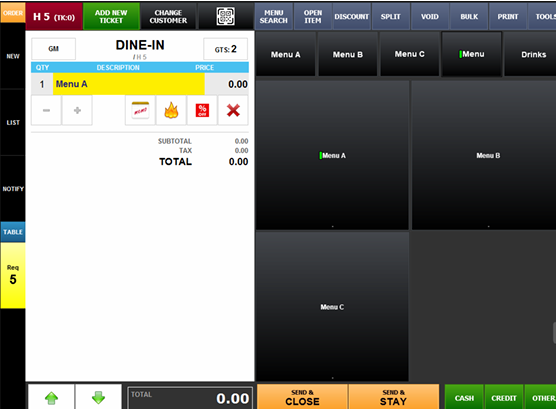Void the ticket using the Void button
Viewport: 556px width, 410px height.
(x=429, y=16)
